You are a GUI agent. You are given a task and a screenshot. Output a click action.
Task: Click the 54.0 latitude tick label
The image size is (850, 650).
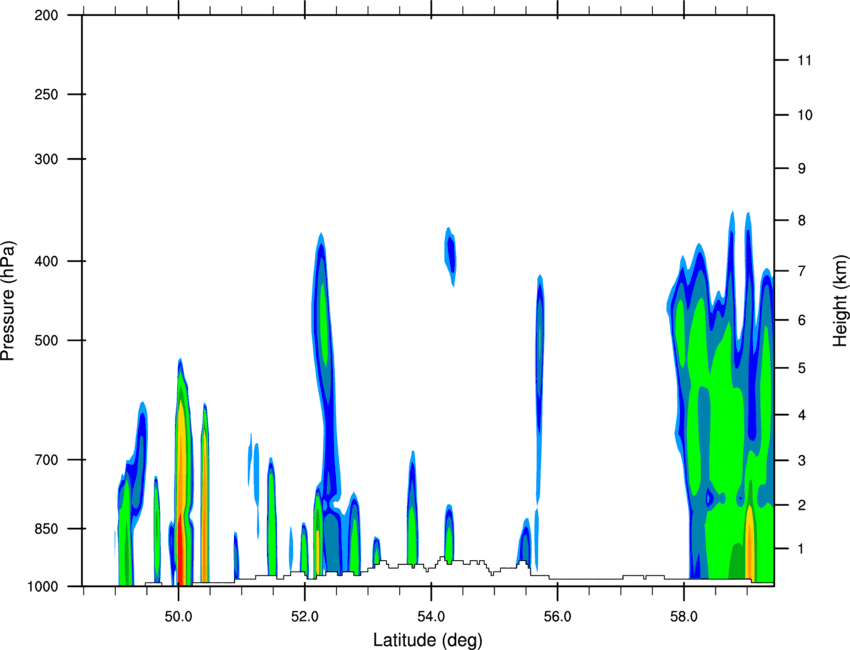[432, 617]
